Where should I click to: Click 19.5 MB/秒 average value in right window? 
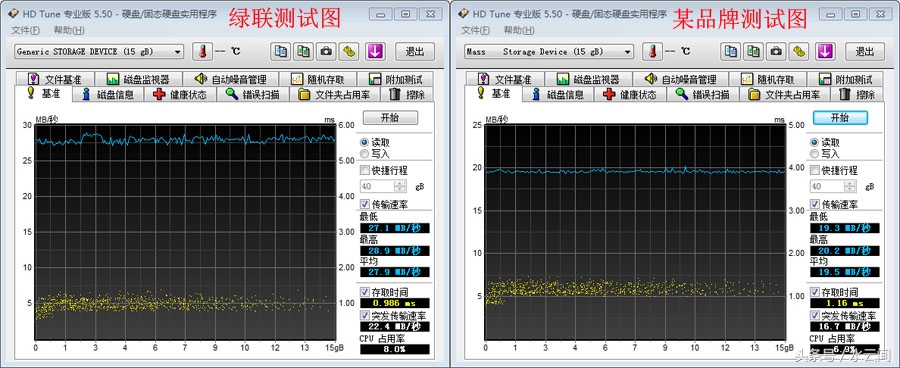[x=845, y=272]
